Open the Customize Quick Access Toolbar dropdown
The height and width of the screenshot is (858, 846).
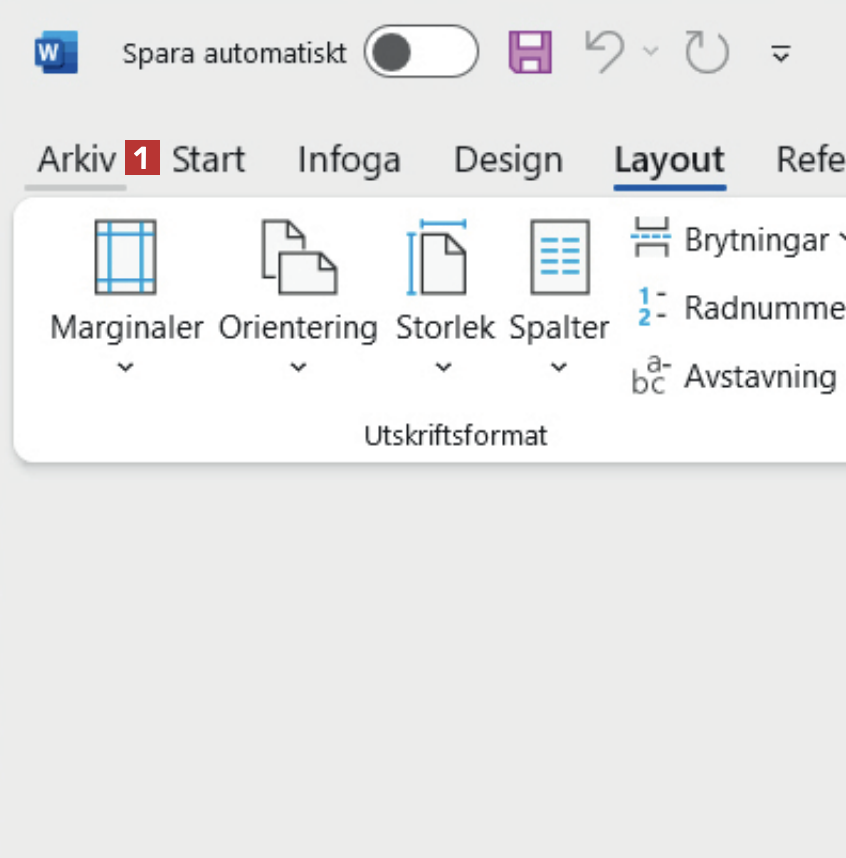(x=782, y=53)
